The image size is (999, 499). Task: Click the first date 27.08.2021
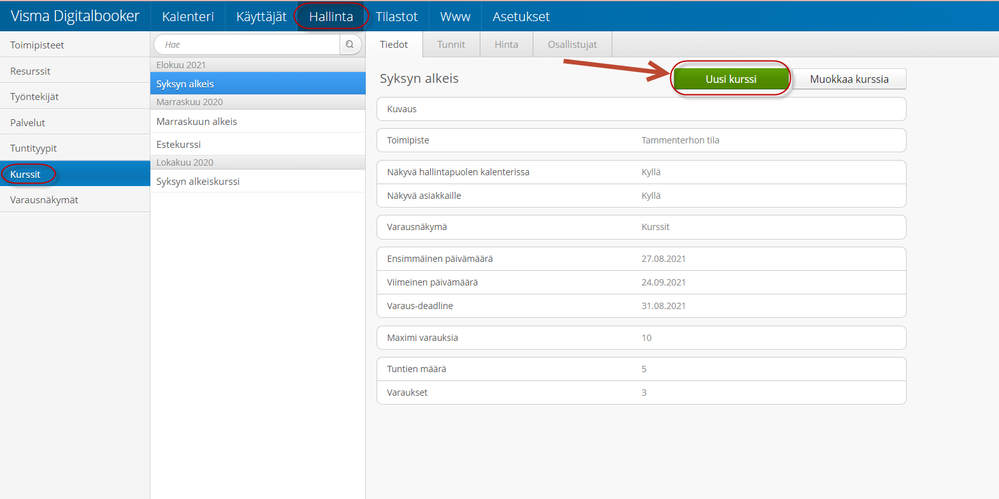tap(663, 259)
